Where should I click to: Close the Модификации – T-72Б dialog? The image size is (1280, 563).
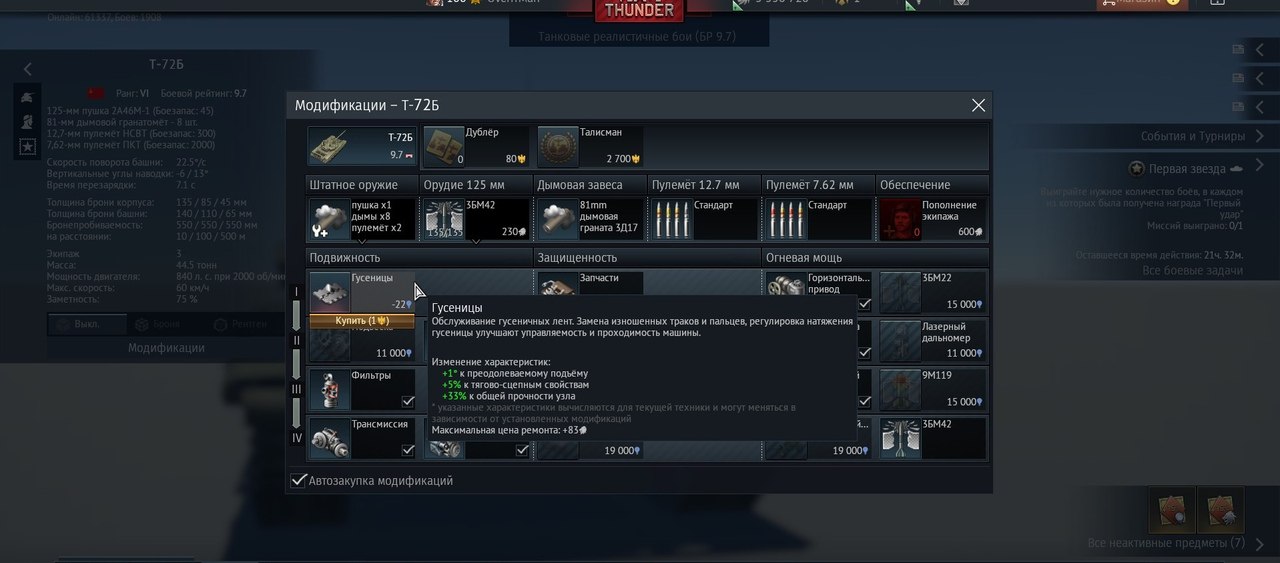(x=978, y=105)
